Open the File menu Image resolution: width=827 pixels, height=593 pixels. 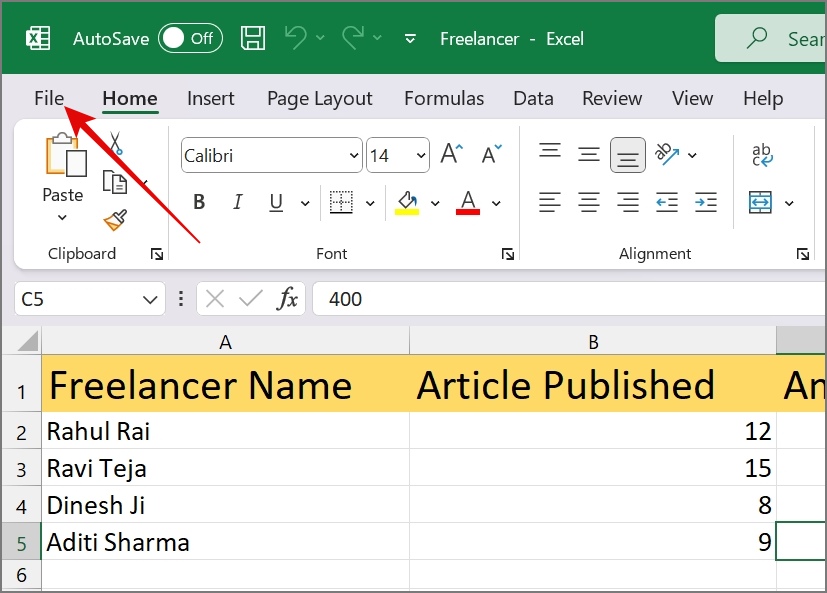48,98
